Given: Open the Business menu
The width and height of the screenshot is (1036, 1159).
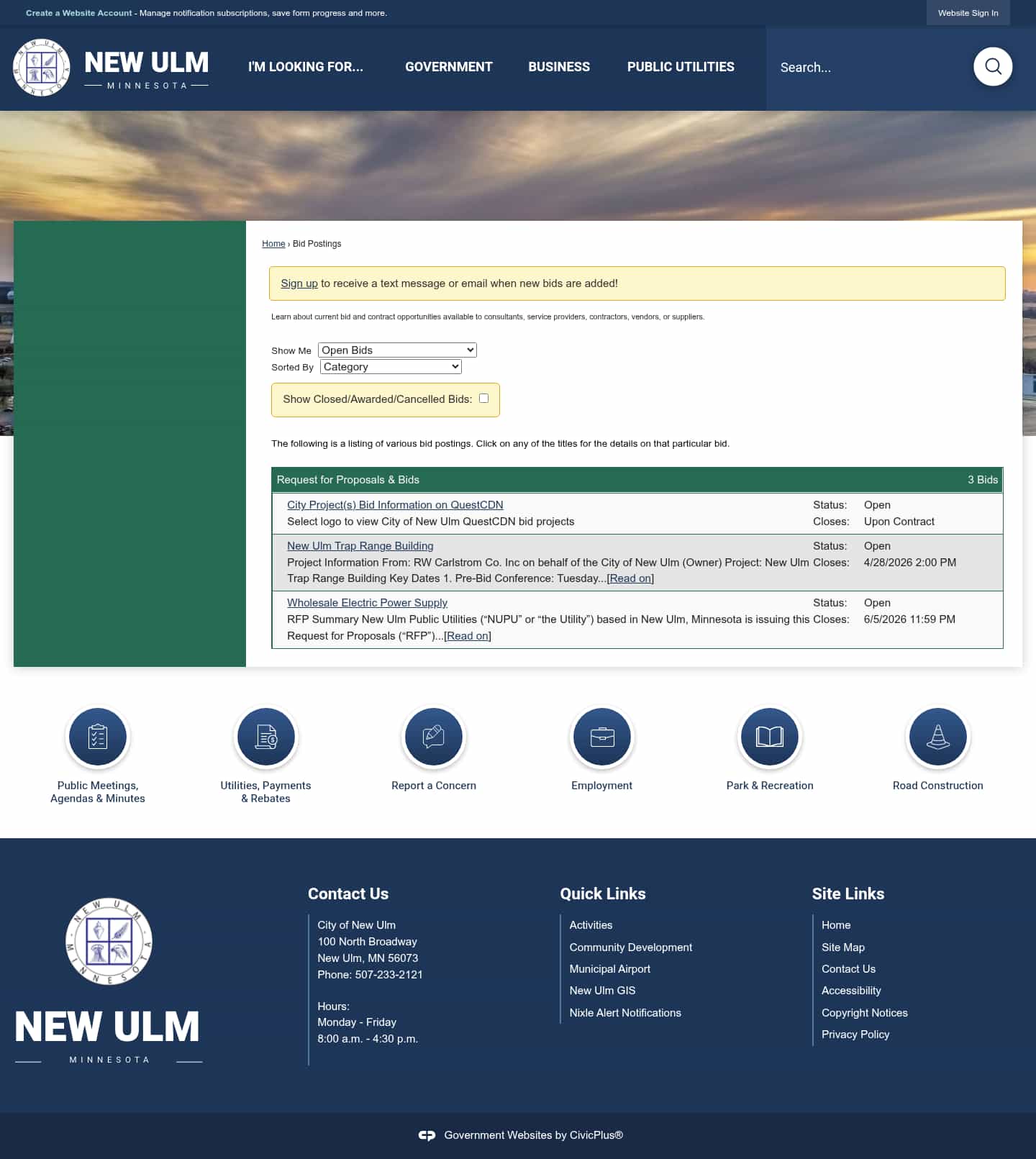Looking at the screenshot, I should point(559,67).
